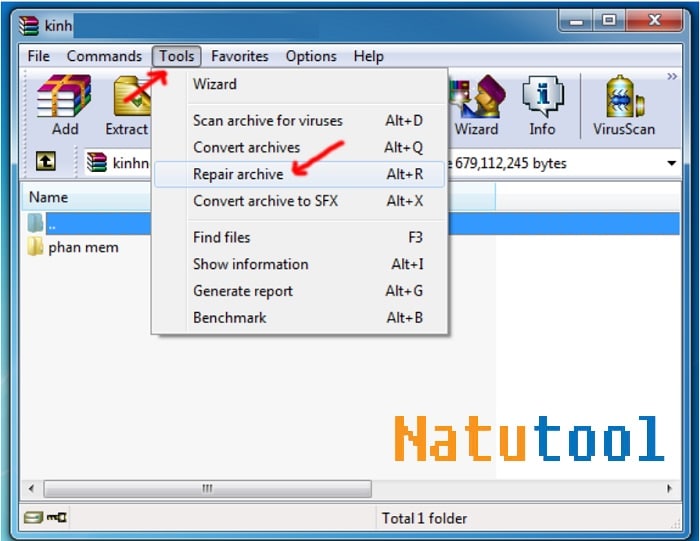Open the Wizard toolbar icon

[476, 105]
